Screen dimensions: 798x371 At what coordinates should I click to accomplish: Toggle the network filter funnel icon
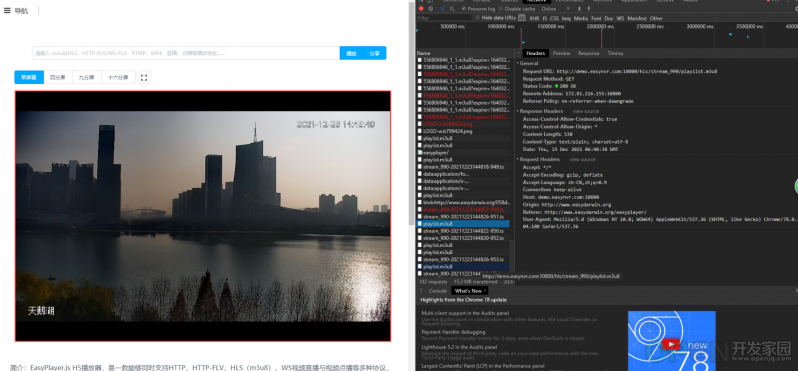[442, 9]
